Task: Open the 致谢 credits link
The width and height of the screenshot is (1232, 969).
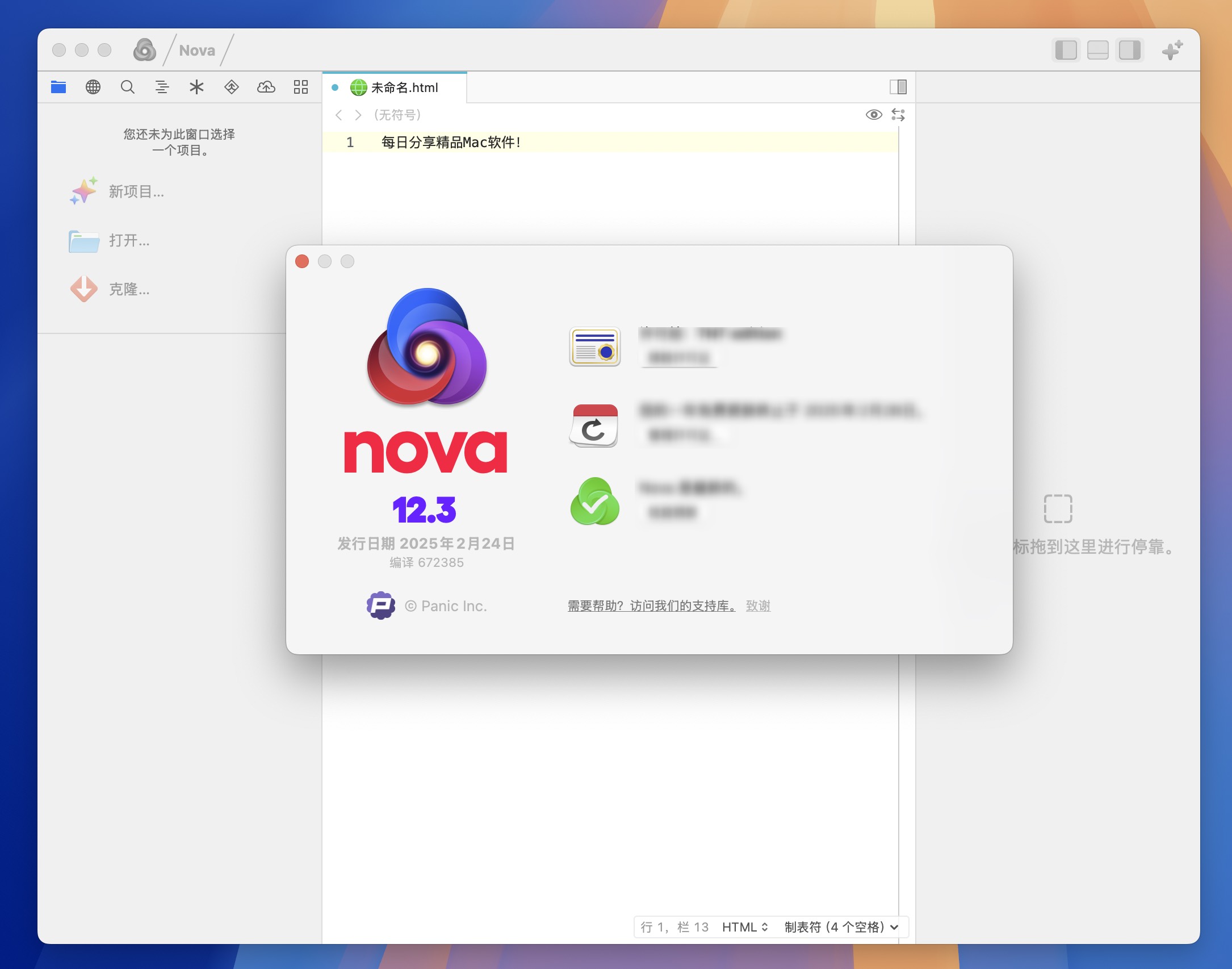Action: pyautogui.click(x=758, y=606)
